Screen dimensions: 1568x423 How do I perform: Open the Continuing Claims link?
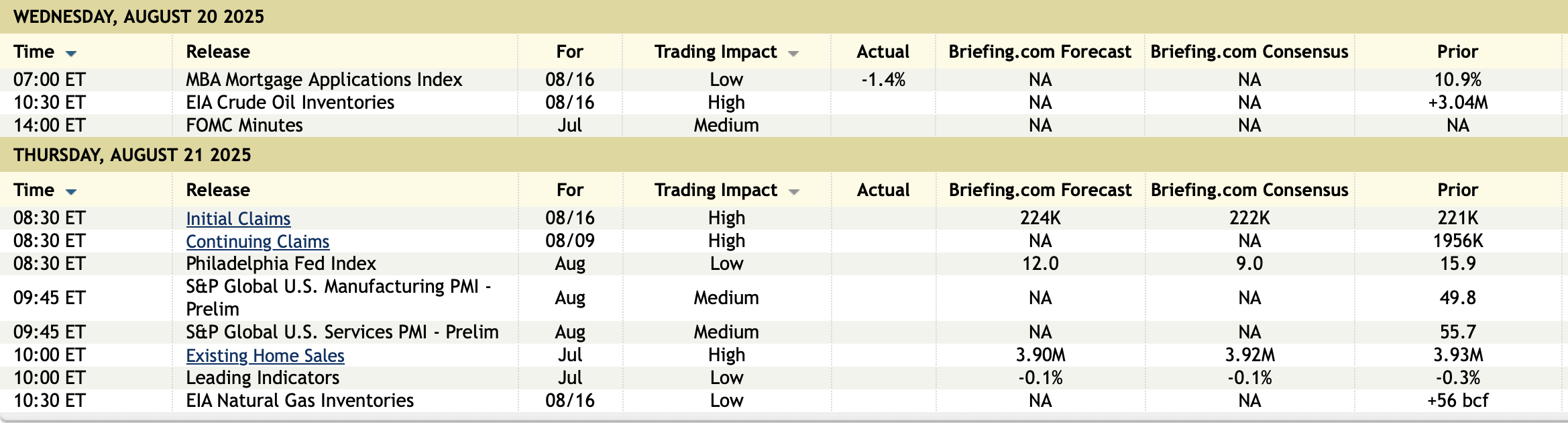pos(258,241)
